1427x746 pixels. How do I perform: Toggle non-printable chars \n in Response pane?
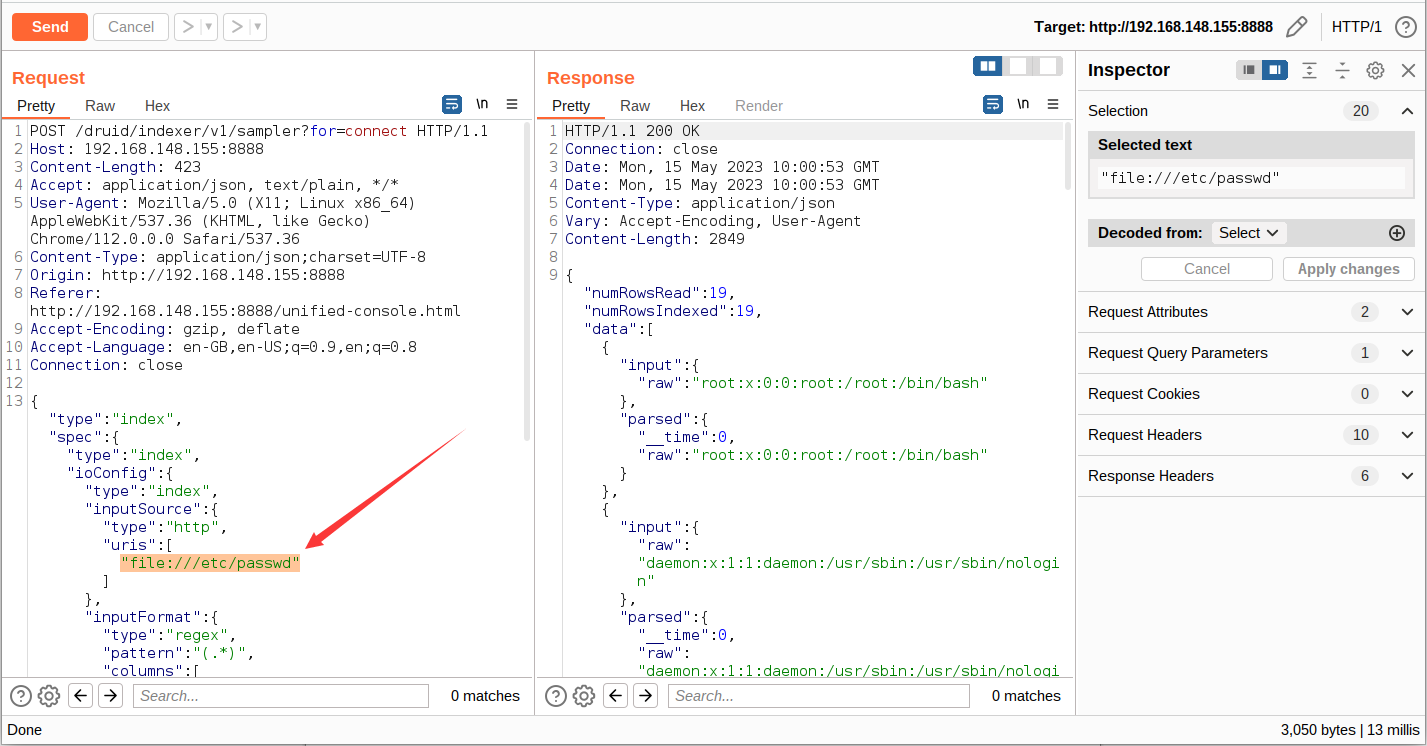(1023, 104)
